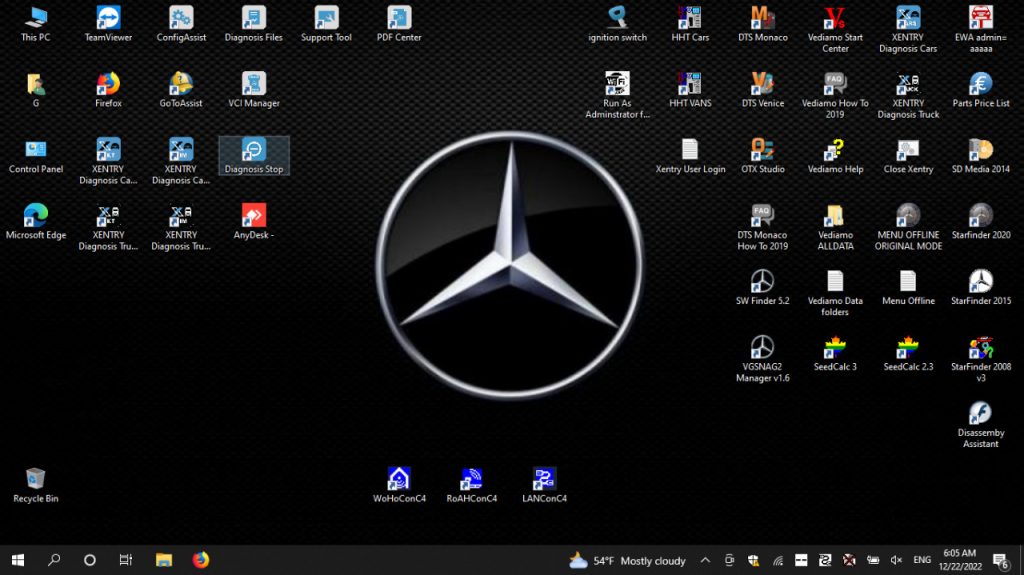Image resolution: width=1024 pixels, height=575 pixels.
Task: Open Task View on taskbar
Action: [x=125, y=560]
